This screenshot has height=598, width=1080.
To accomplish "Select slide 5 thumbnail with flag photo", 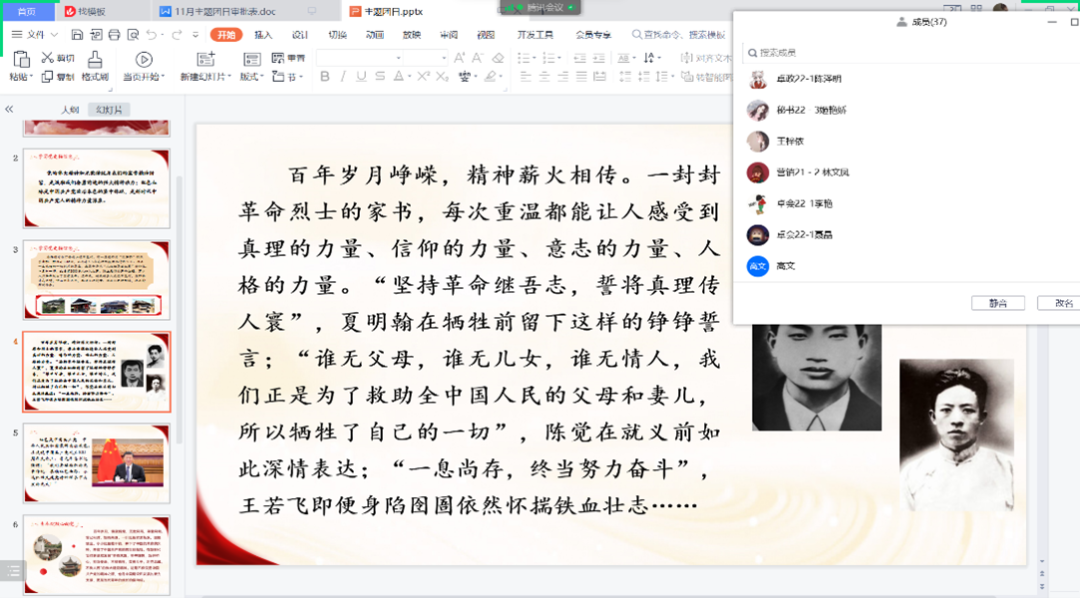I will tap(96, 463).
